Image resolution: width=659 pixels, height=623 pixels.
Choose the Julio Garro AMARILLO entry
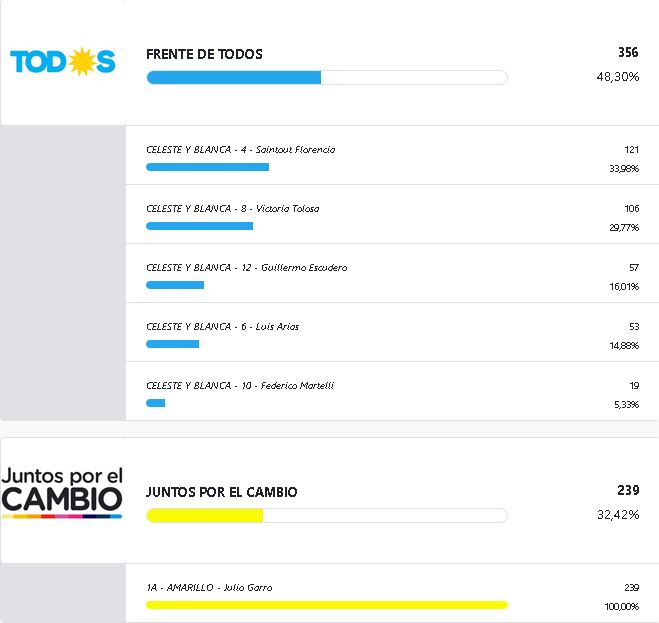pos(209,588)
